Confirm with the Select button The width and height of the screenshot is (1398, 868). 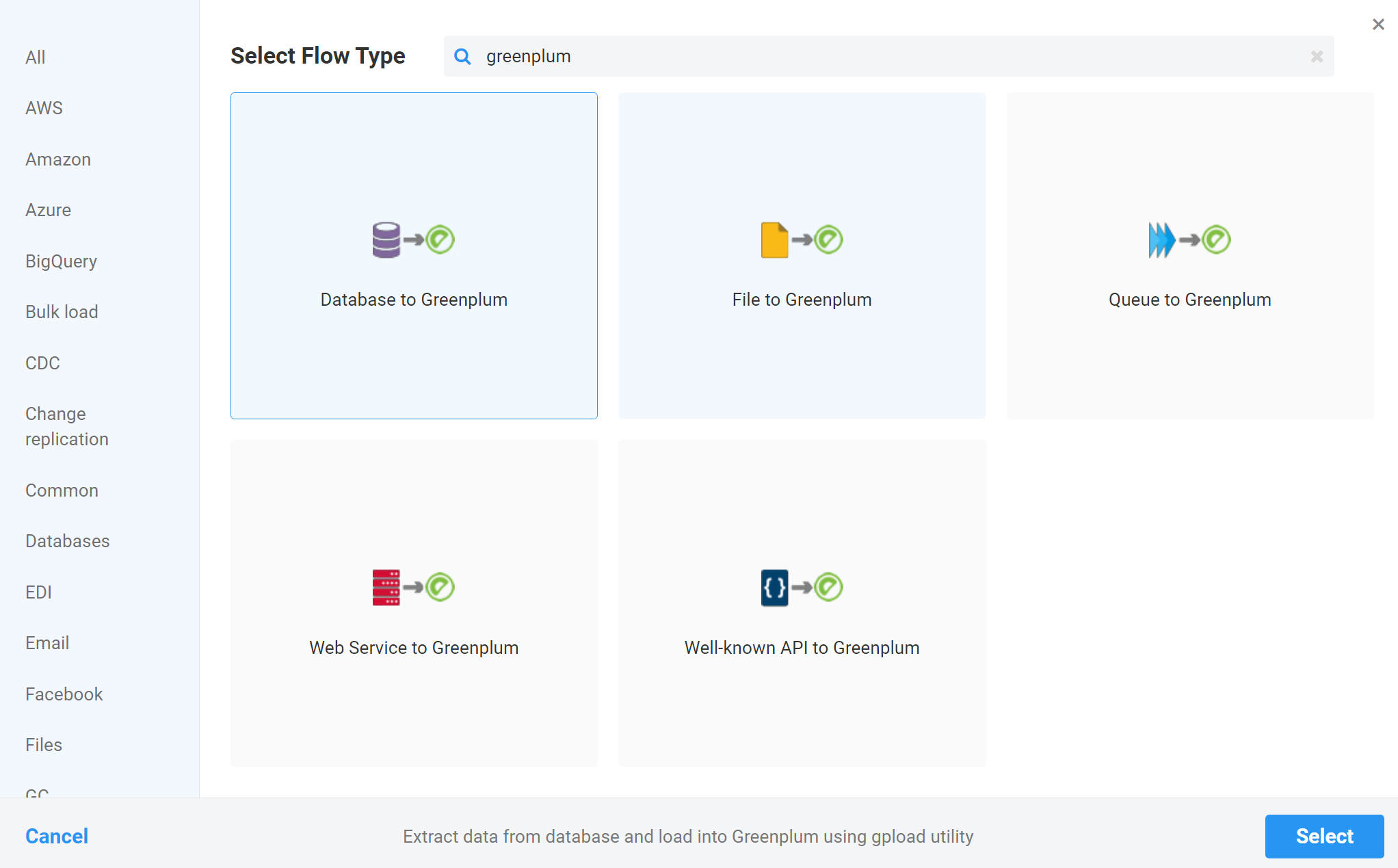coord(1324,836)
